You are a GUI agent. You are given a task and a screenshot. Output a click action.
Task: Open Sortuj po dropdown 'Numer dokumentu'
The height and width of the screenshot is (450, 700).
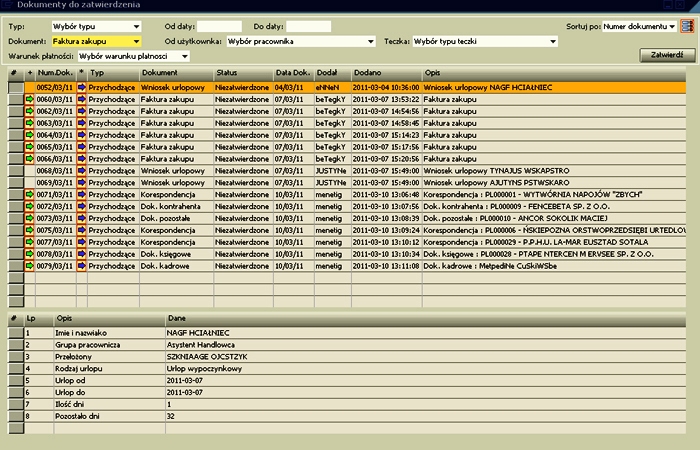coord(640,26)
